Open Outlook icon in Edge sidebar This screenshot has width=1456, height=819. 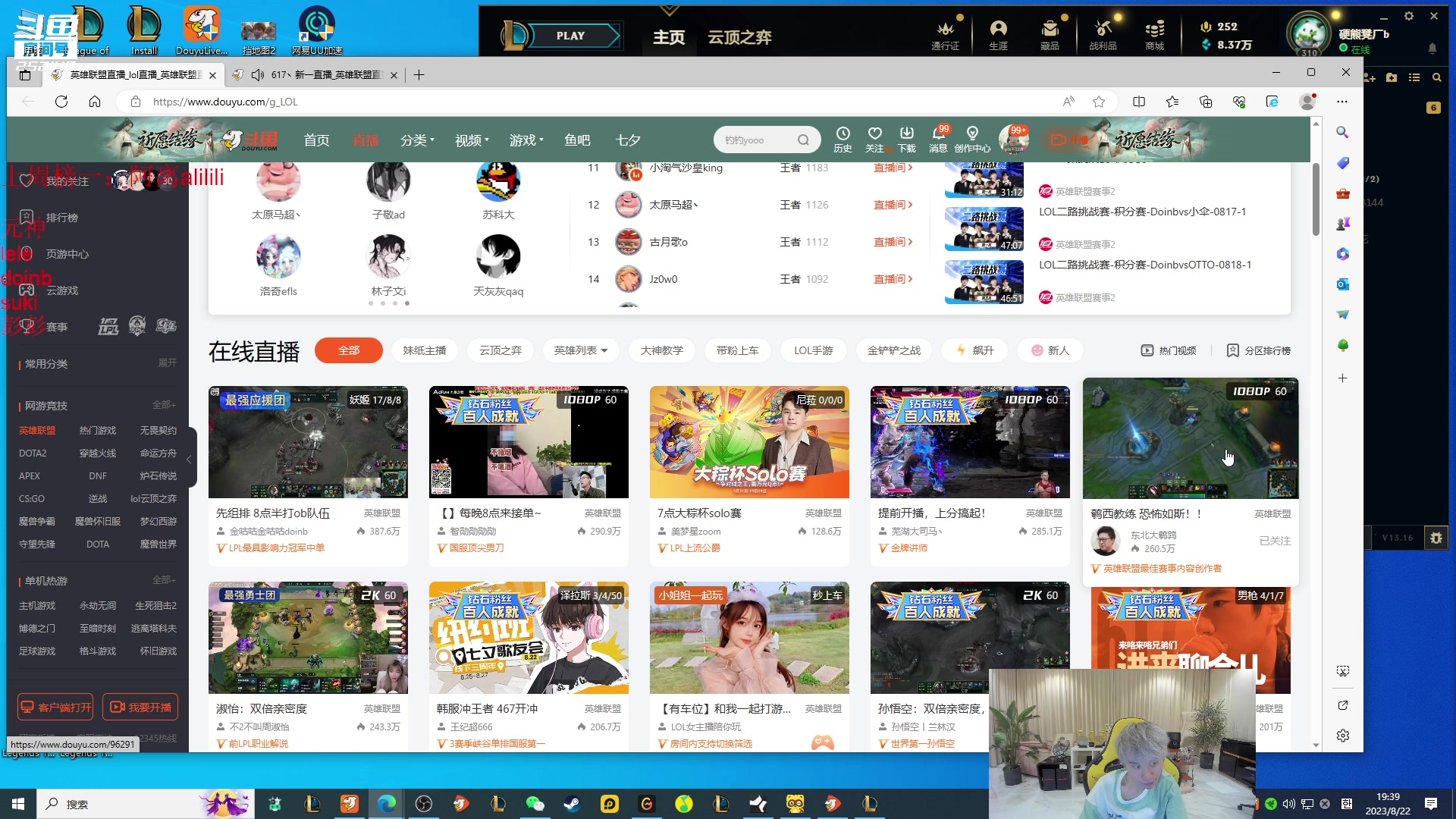coord(1342,284)
